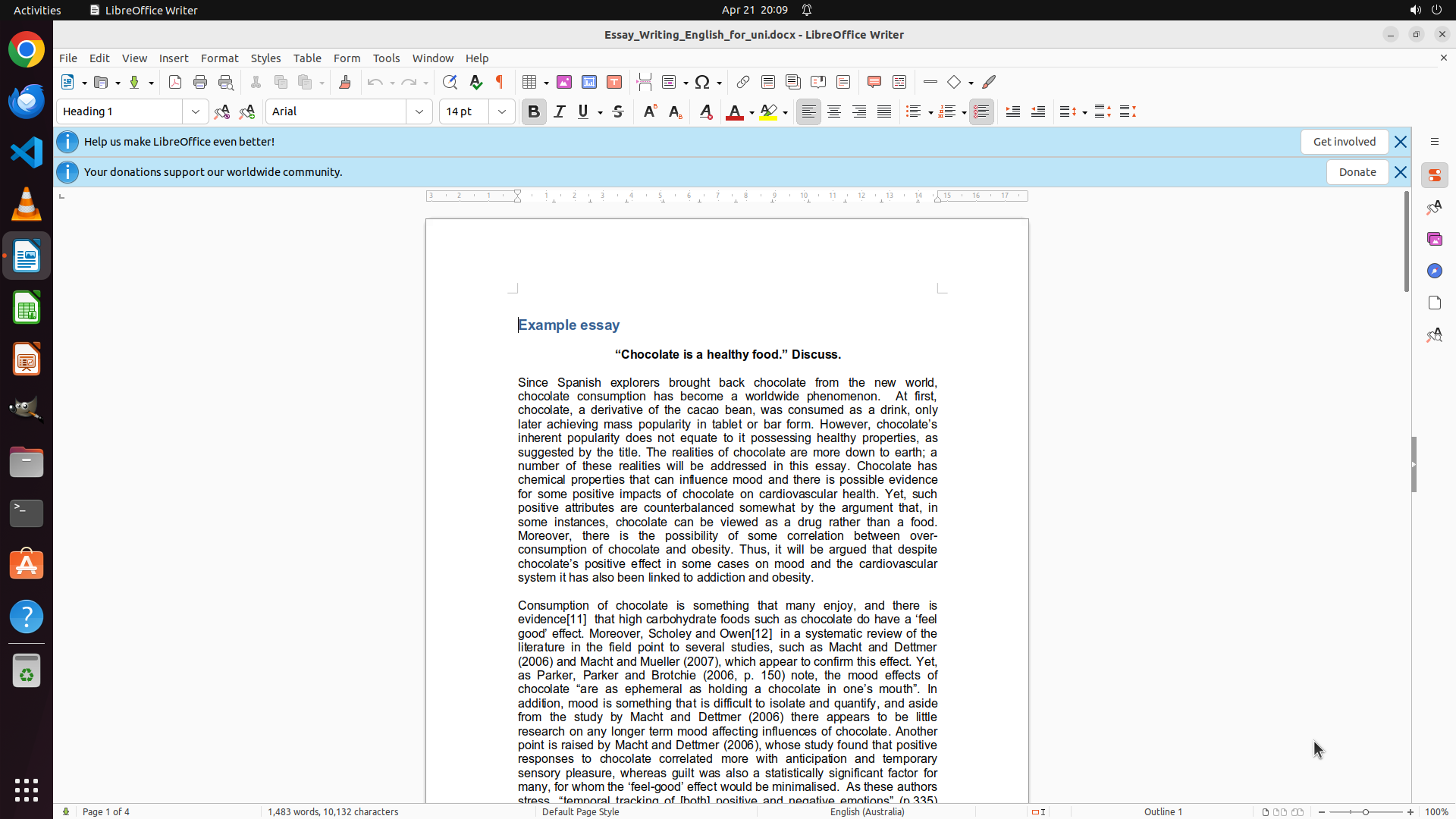Click the Clone Formatting paintbrush
The height and width of the screenshot is (819, 1456).
[345, 82]
